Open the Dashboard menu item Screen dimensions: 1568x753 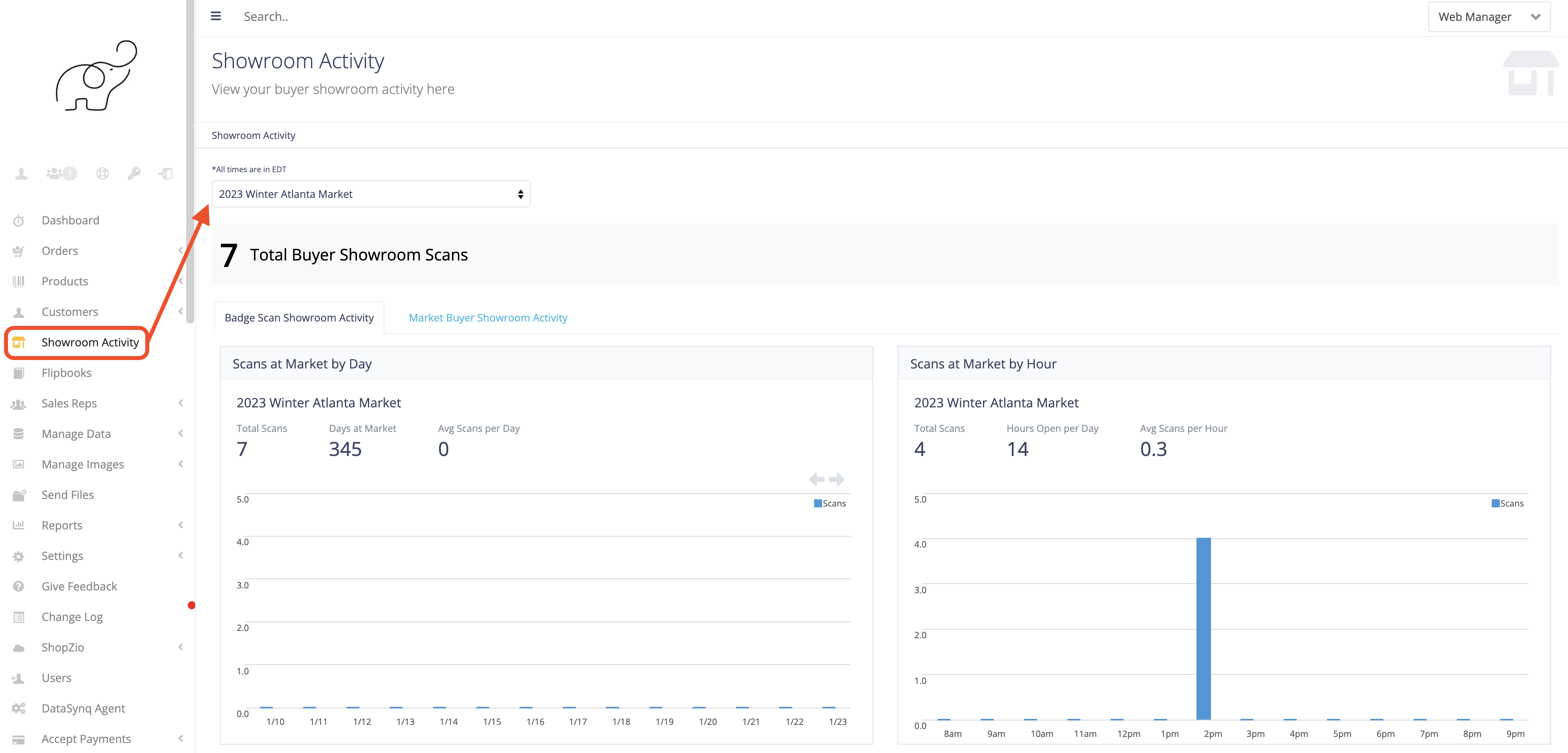[x=71, y=220]
